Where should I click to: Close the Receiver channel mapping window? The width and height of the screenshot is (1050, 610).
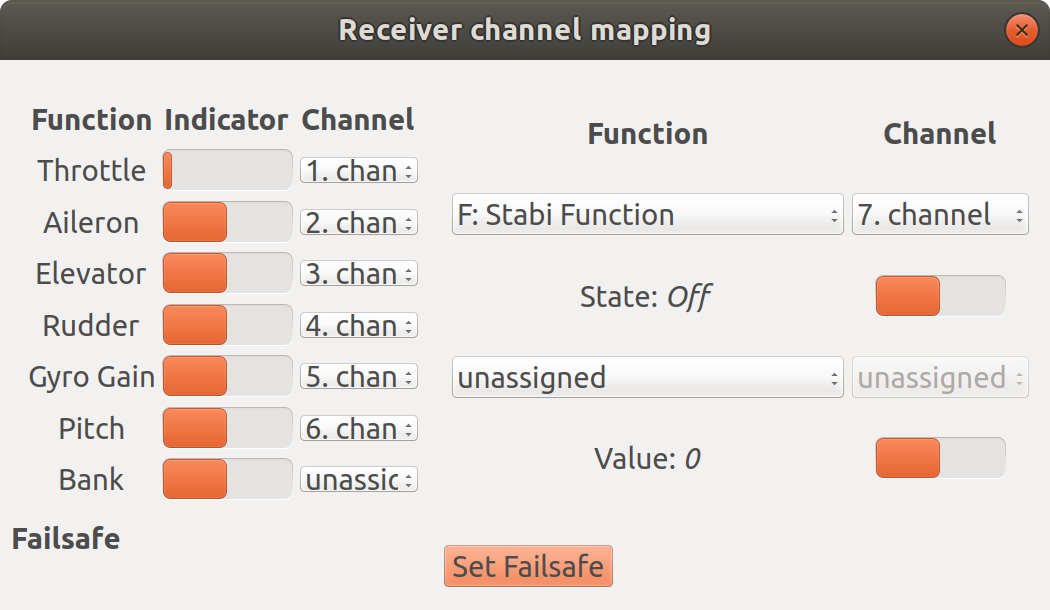coord(1021,30)
